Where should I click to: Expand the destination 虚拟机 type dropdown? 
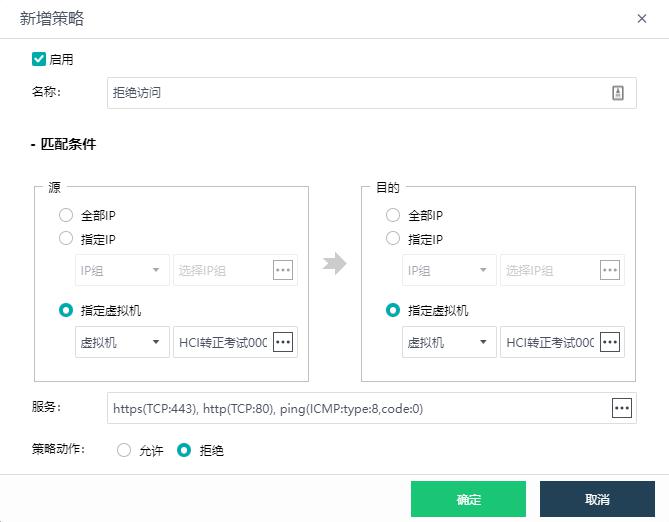448,342
